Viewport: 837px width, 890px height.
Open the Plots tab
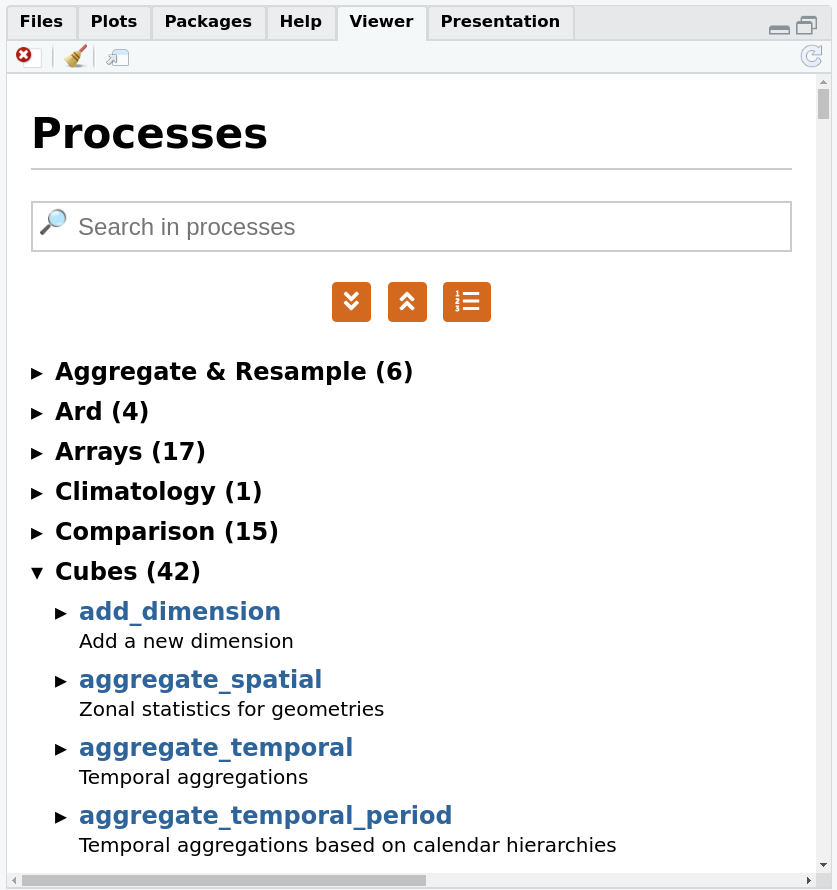tap(114, 22)
